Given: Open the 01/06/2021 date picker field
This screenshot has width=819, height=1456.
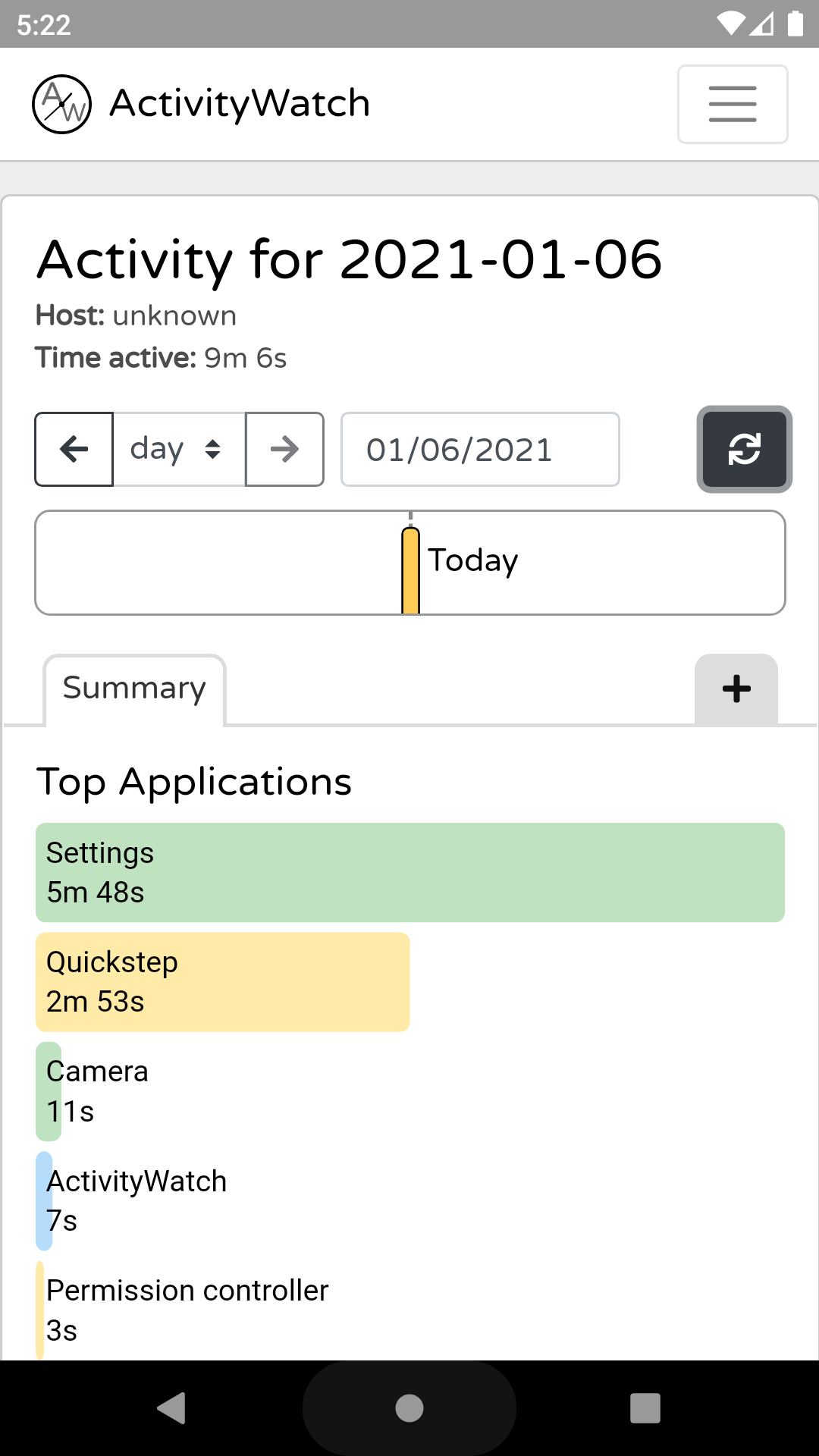Looking at the screenshot, I should pos(480,449).
